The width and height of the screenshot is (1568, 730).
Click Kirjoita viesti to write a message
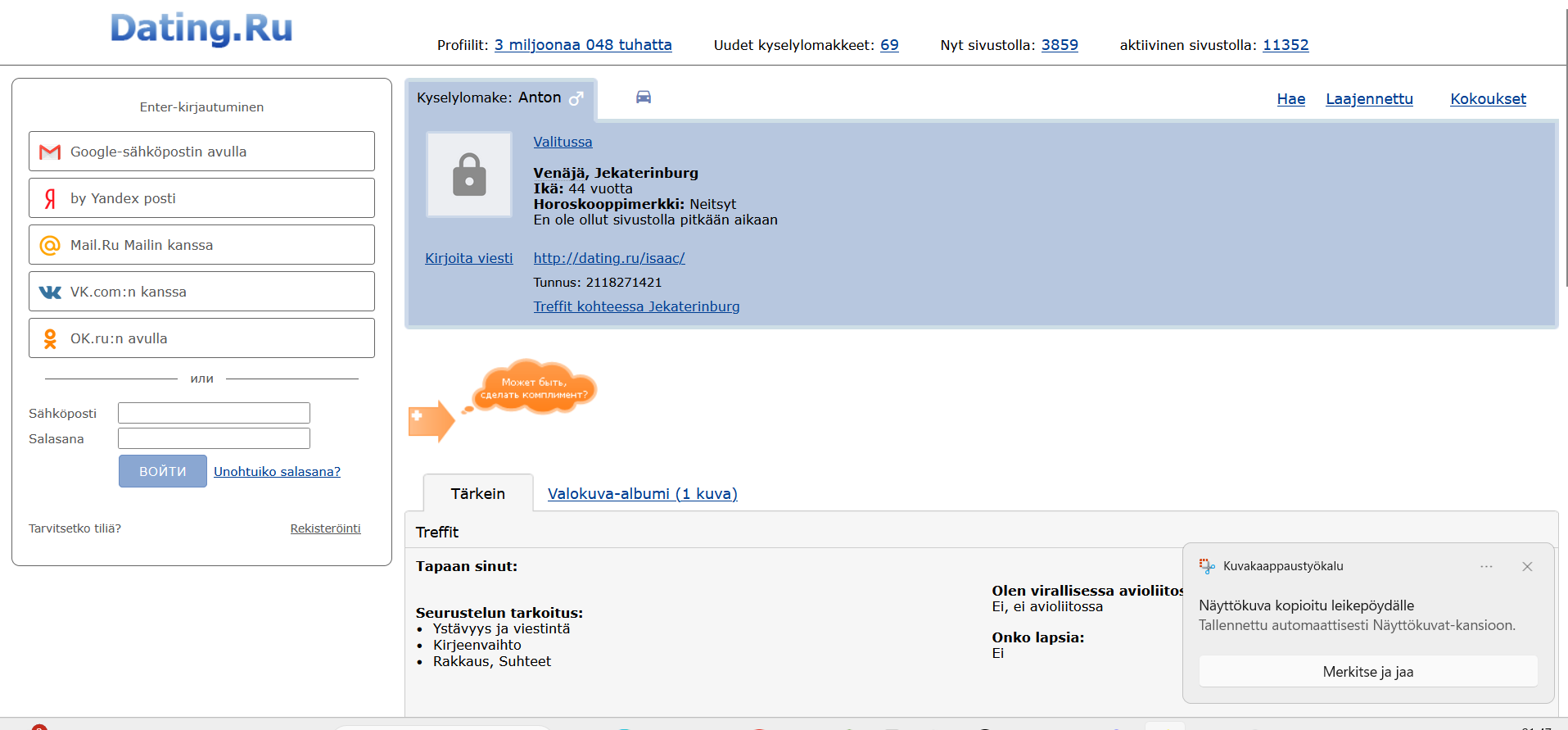[468, 258]
